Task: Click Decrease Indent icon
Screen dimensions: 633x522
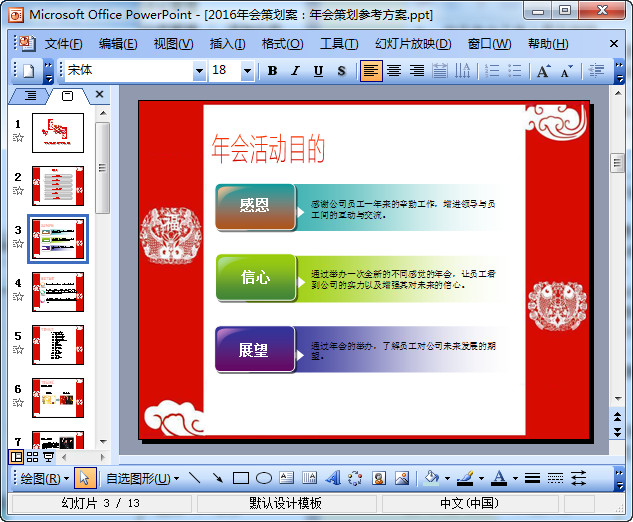Action: (596, 71)
